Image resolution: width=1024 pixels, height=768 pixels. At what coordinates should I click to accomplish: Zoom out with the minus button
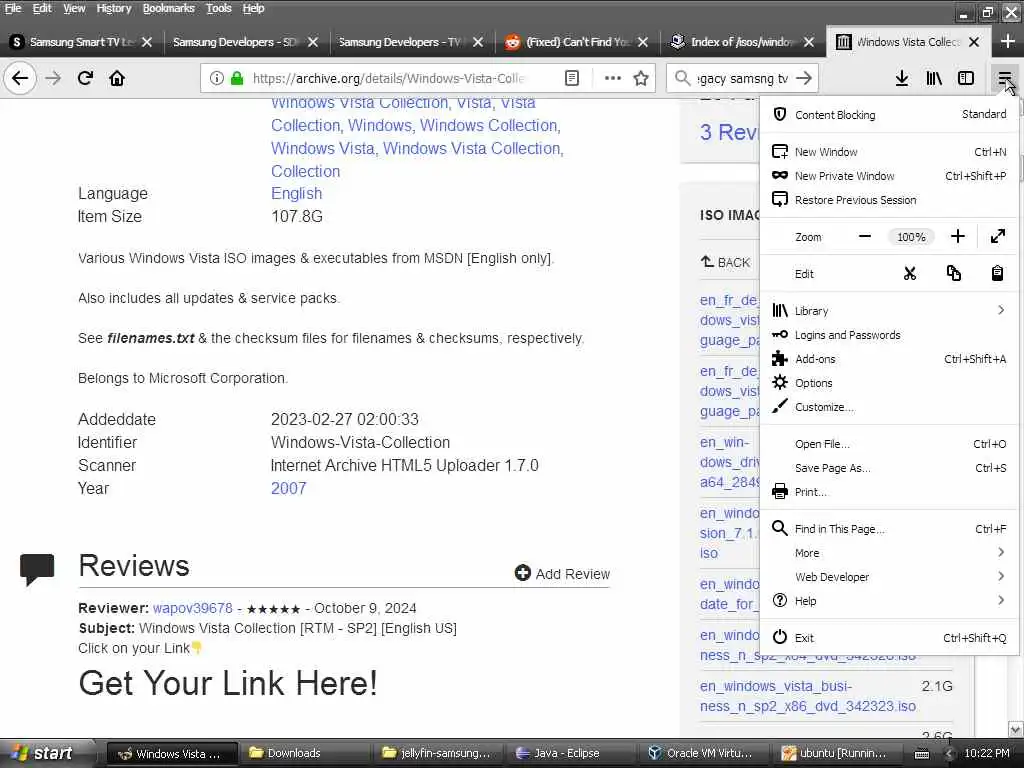click(865, 236)
